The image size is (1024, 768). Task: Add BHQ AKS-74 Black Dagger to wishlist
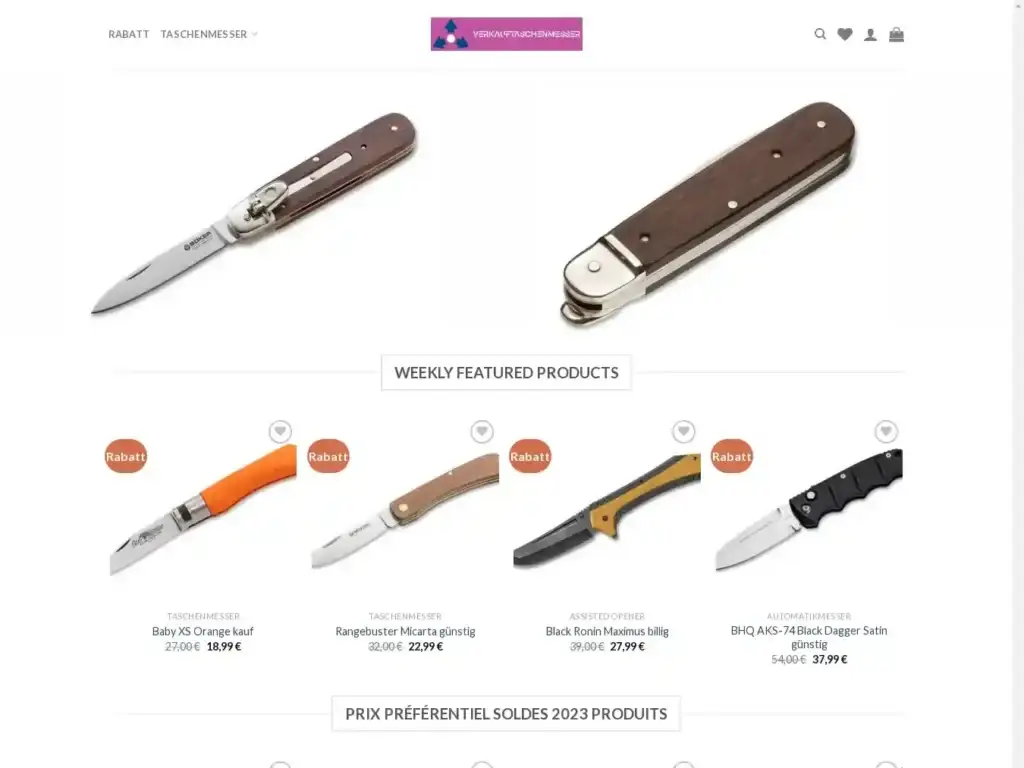(x=886, y=432)
